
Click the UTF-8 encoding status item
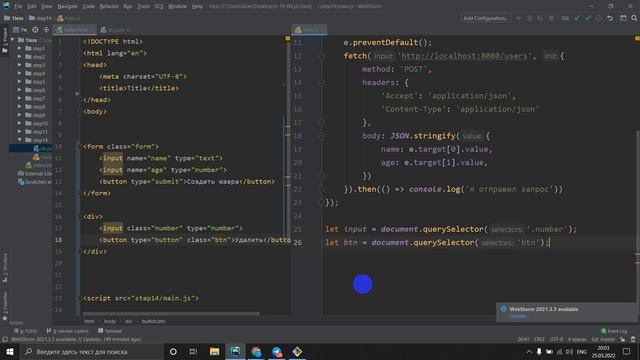tap(556, 339)
